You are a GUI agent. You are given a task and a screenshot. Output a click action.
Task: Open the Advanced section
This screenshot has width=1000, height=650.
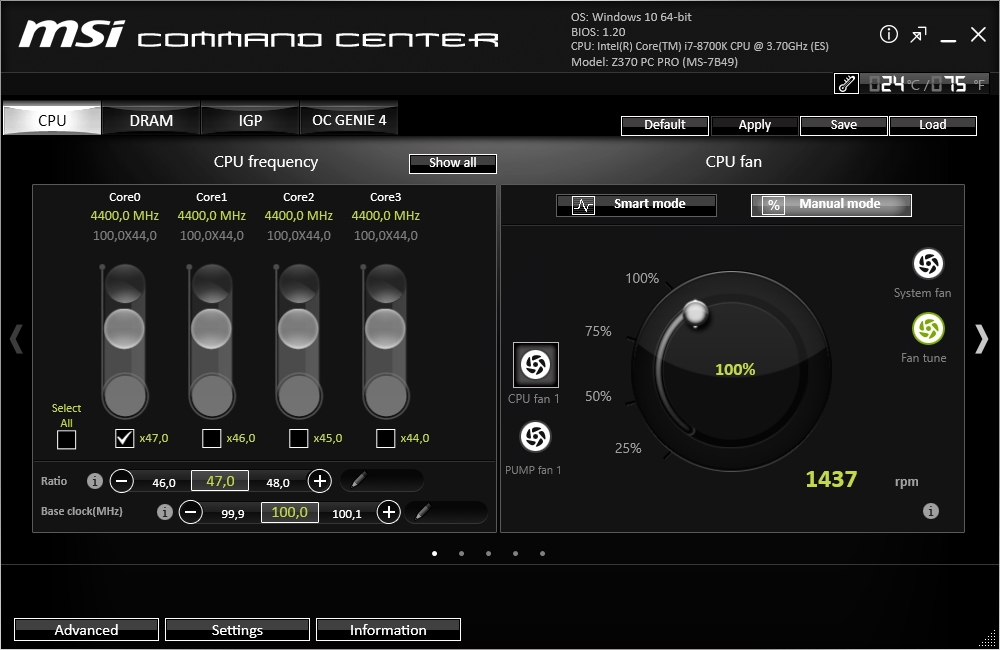86,630
